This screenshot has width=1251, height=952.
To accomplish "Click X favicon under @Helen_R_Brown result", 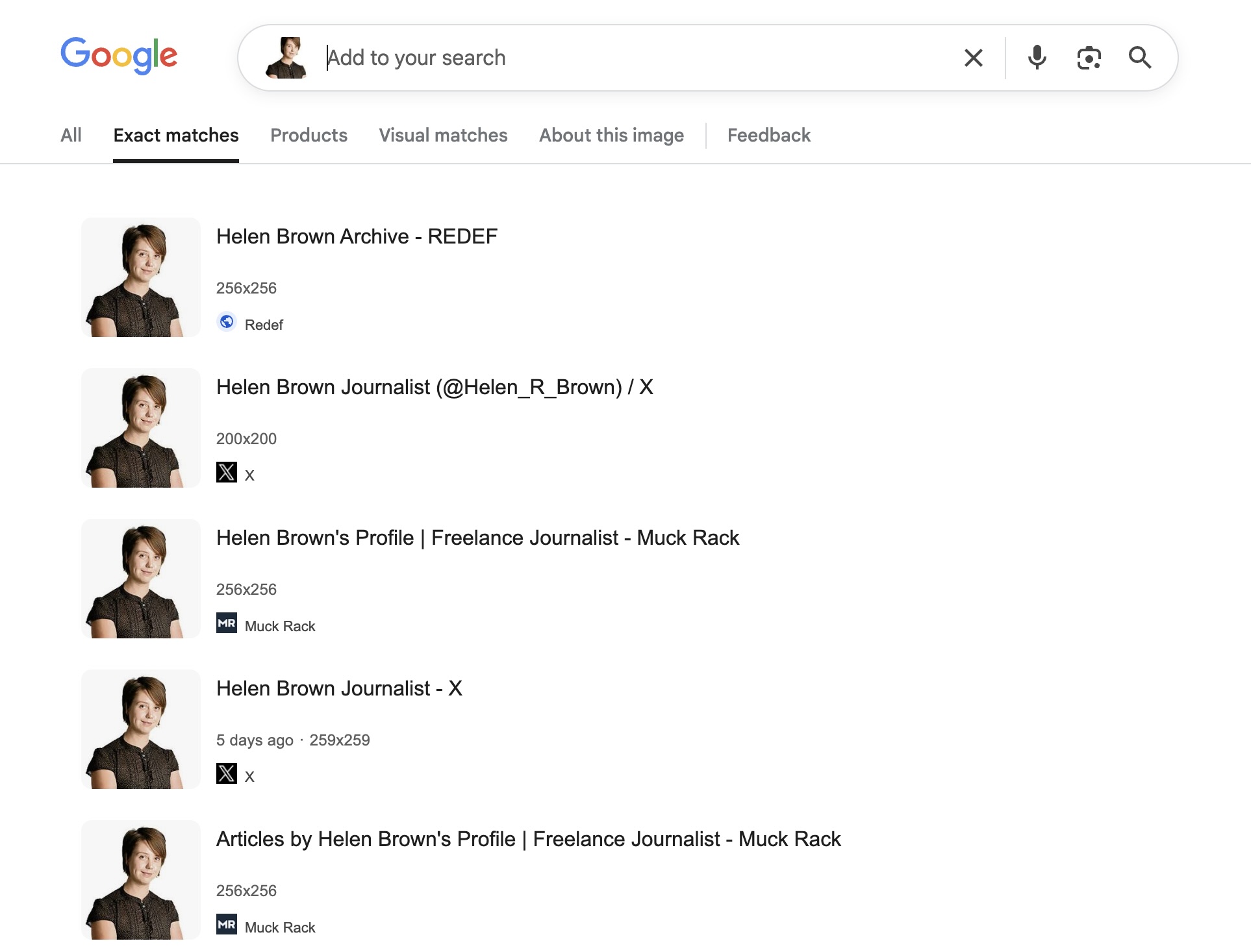I will click(x=227, y=472).
